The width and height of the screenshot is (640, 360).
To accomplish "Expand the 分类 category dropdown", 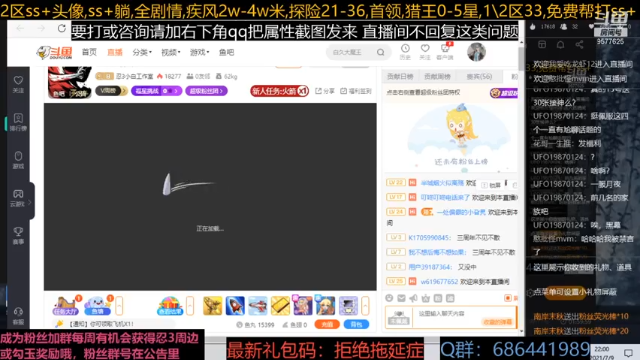I will click(142, 52).
